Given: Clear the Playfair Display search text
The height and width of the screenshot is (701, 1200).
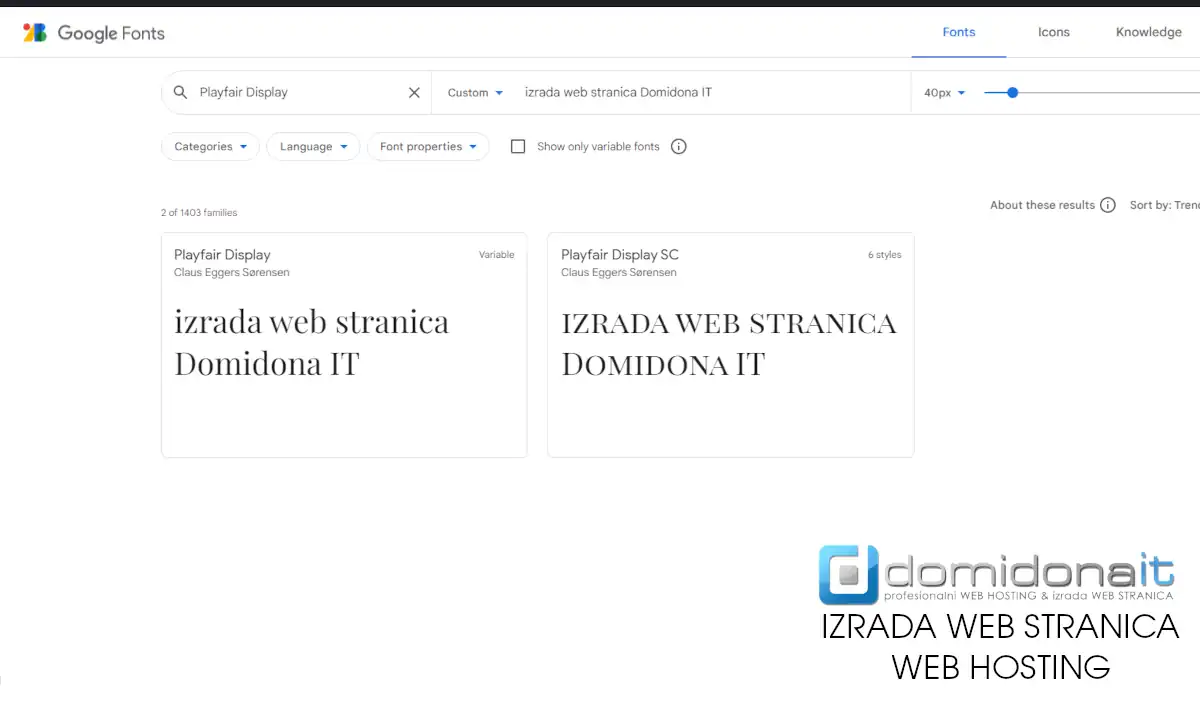Looking at the screenshot, I should (414, 92).
